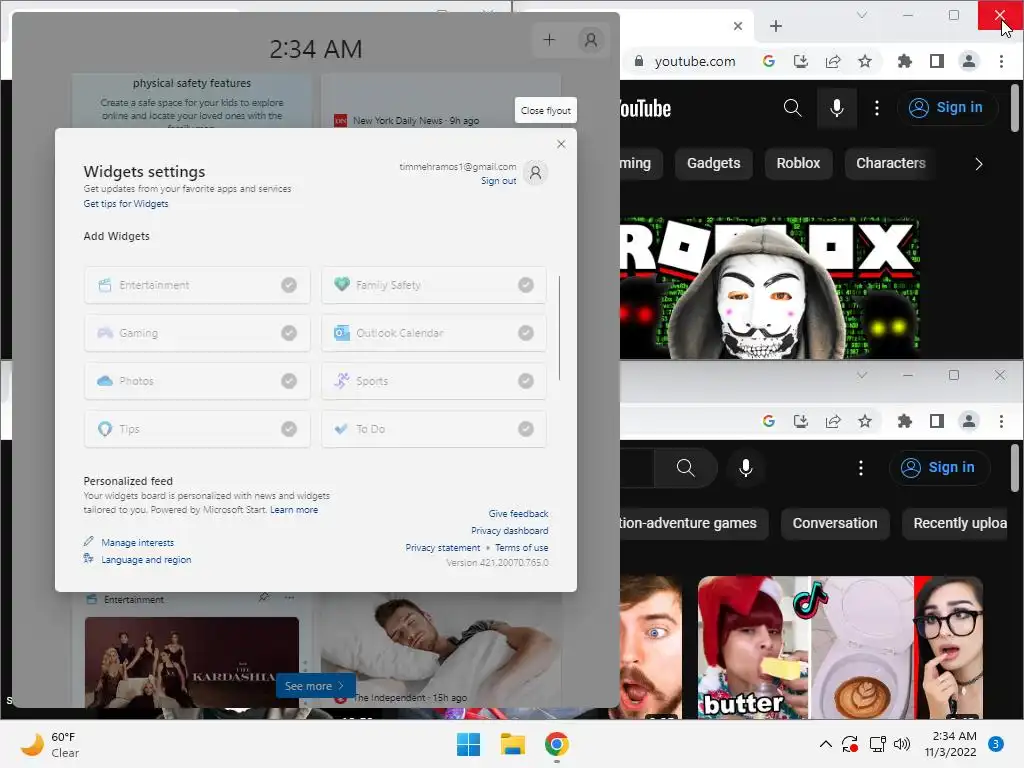Expand chips with right arrow in upper YouTube
This screenshot has width=1024, height=768.
tap(978, 164)
